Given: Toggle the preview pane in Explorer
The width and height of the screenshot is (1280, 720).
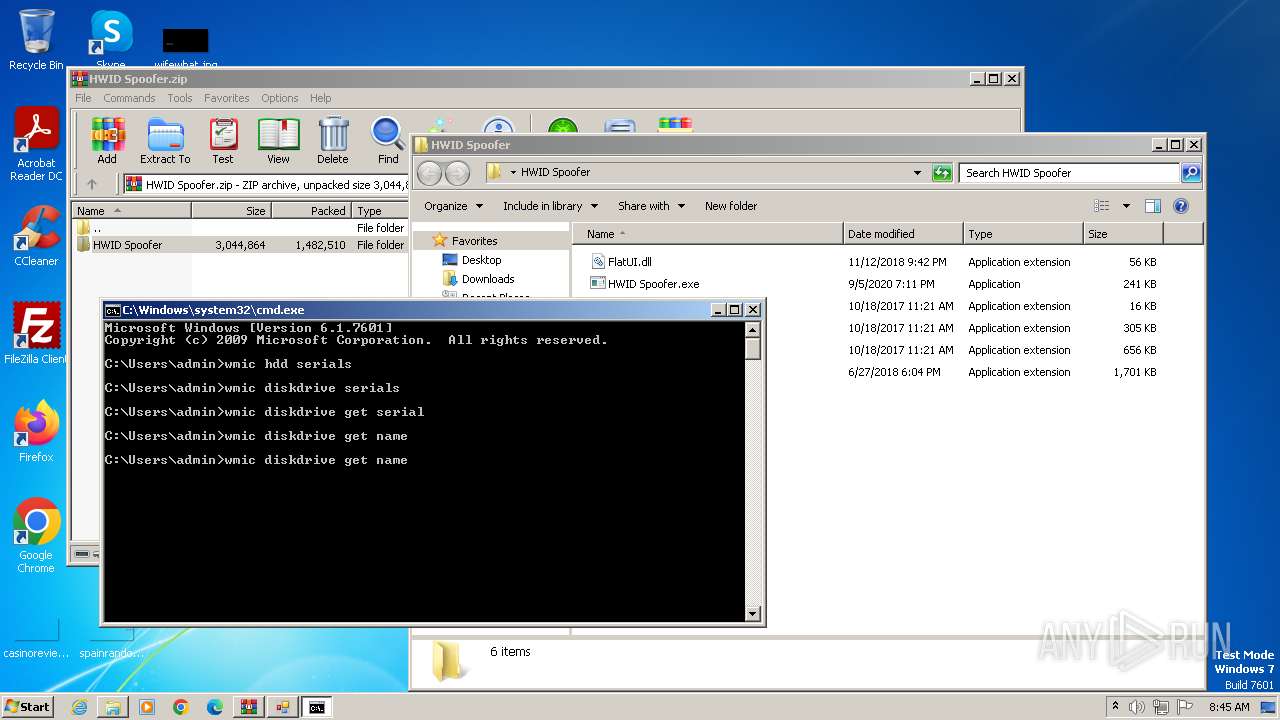Looking at the screenshot, I should 1153,206.
